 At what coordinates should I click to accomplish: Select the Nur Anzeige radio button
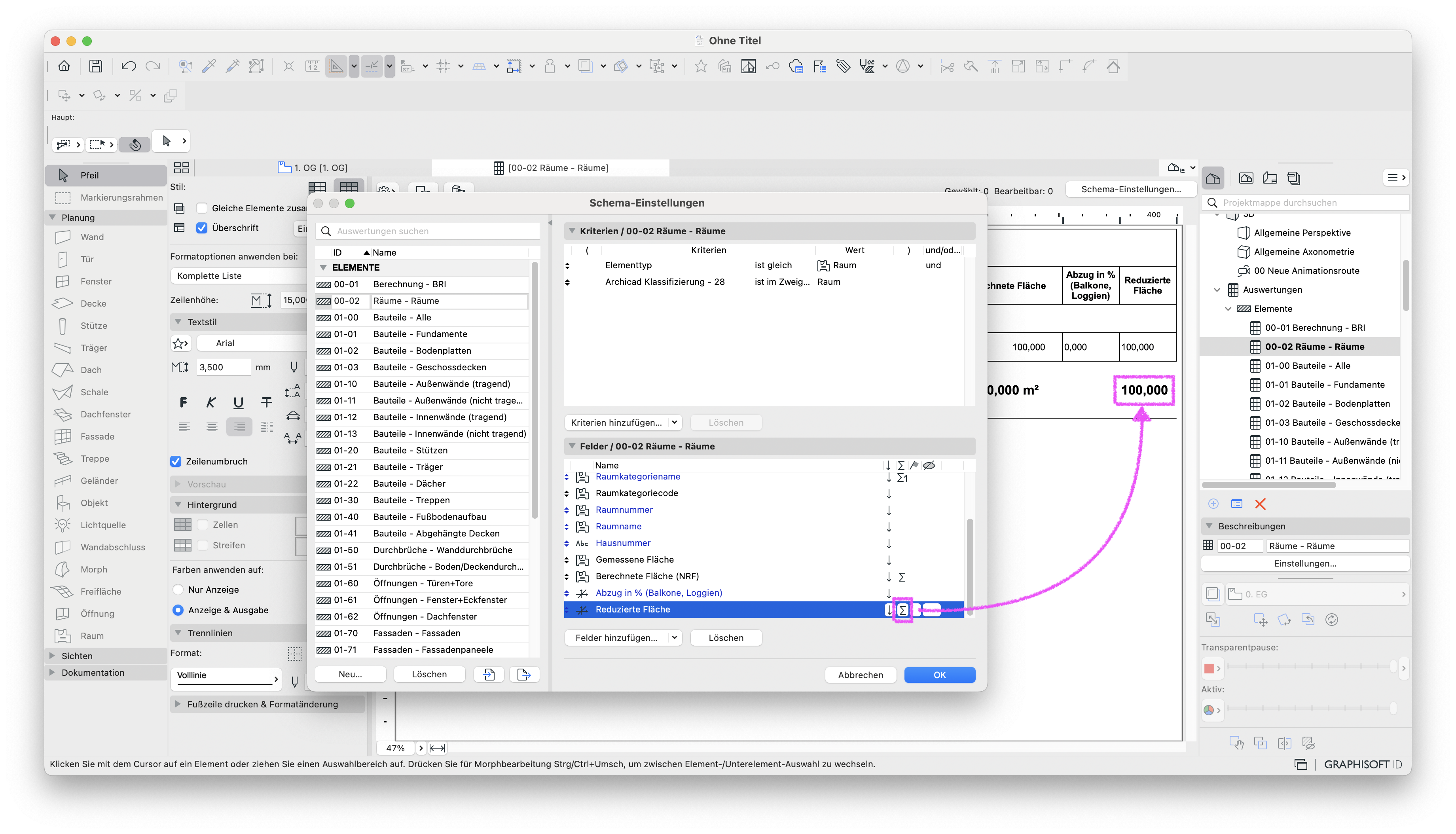[x=178, y=589]
